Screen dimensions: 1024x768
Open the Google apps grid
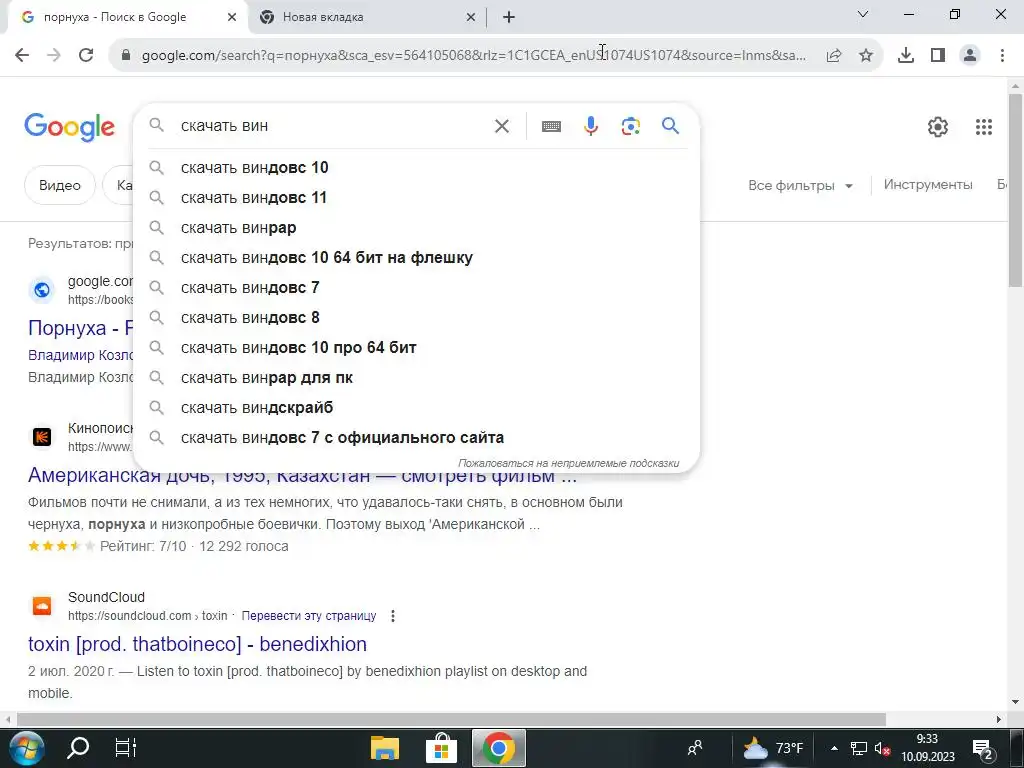[x=984, y=127]
